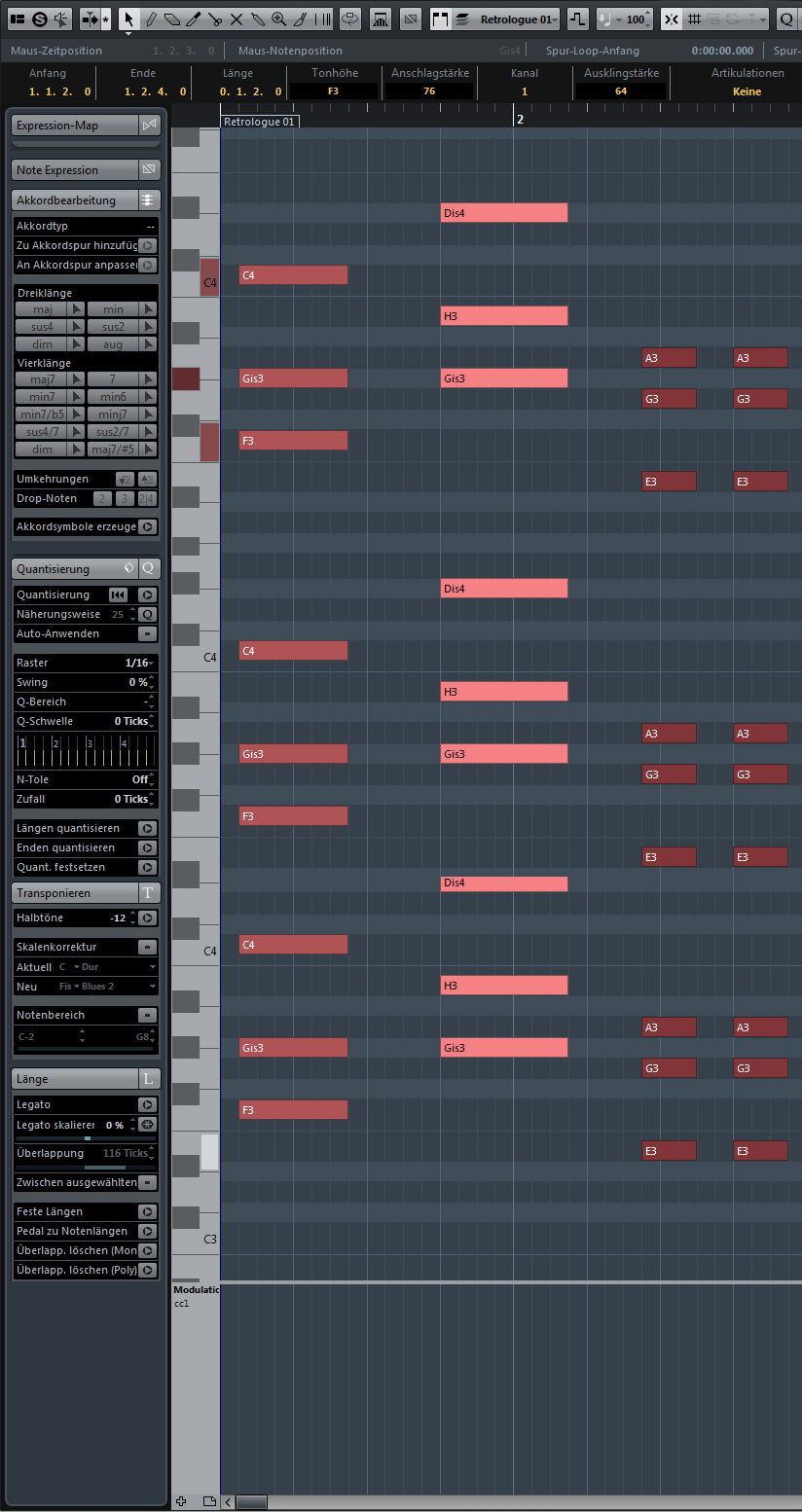Image resolution: width=802 pixels, height=1512 pixels.
Task: Select the Mute X tool
Action: tap(236, 18)
